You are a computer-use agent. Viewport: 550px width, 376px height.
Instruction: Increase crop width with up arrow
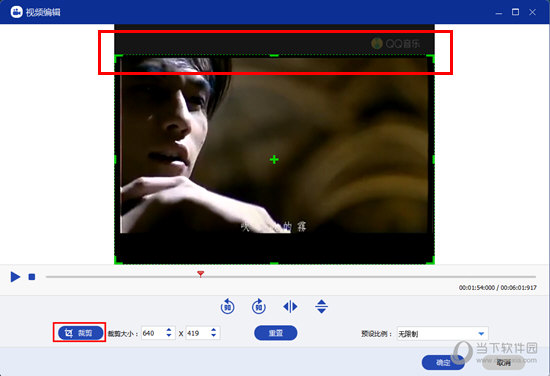(169, 330)
